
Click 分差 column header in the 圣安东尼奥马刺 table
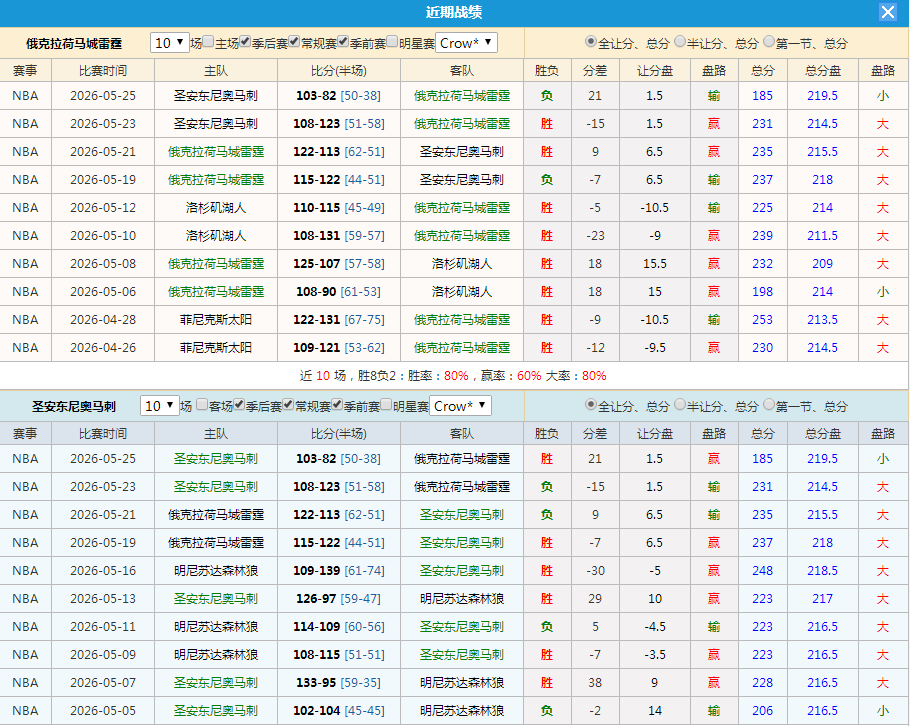595,434
